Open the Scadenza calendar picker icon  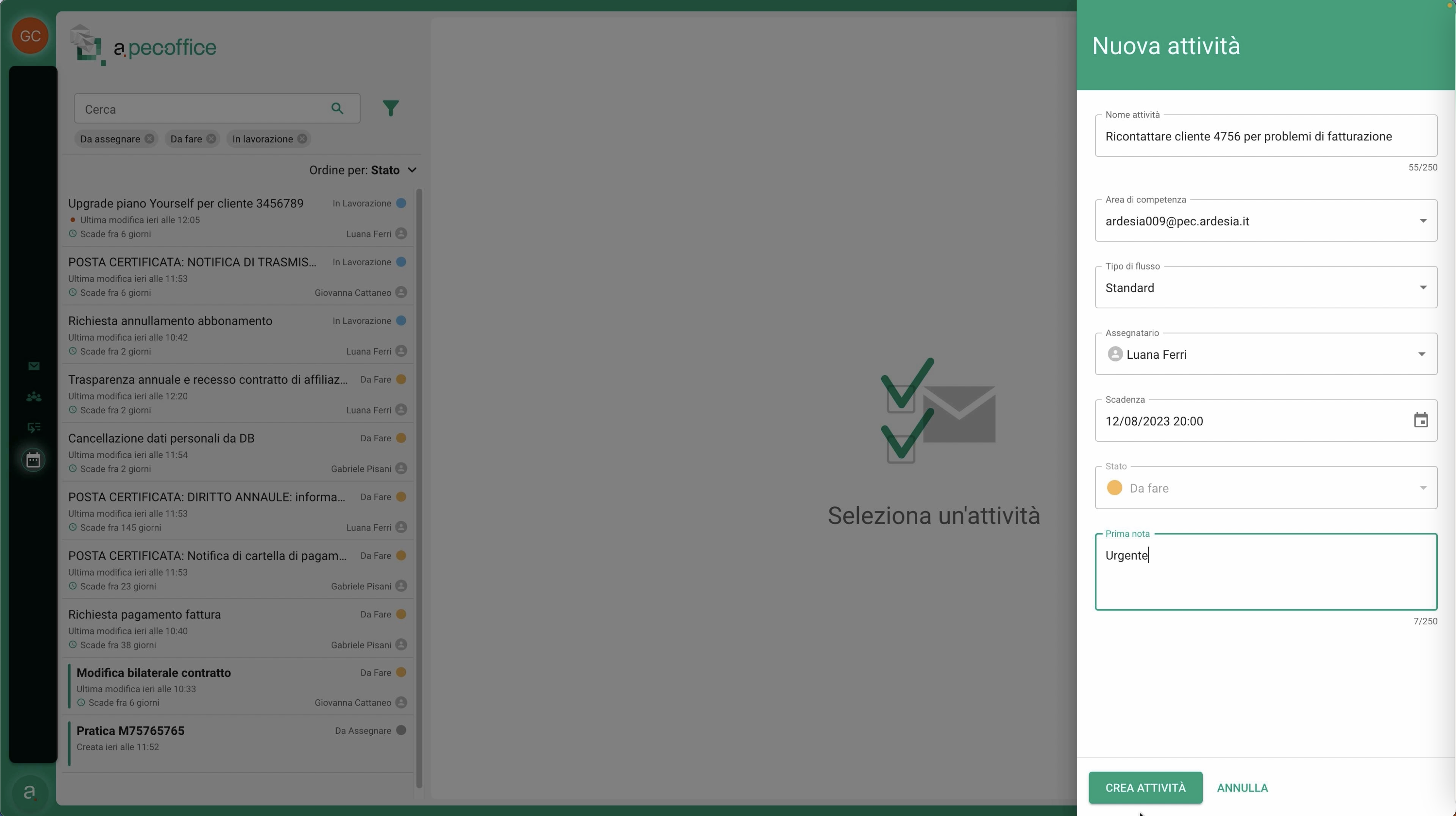(1420, 420)
